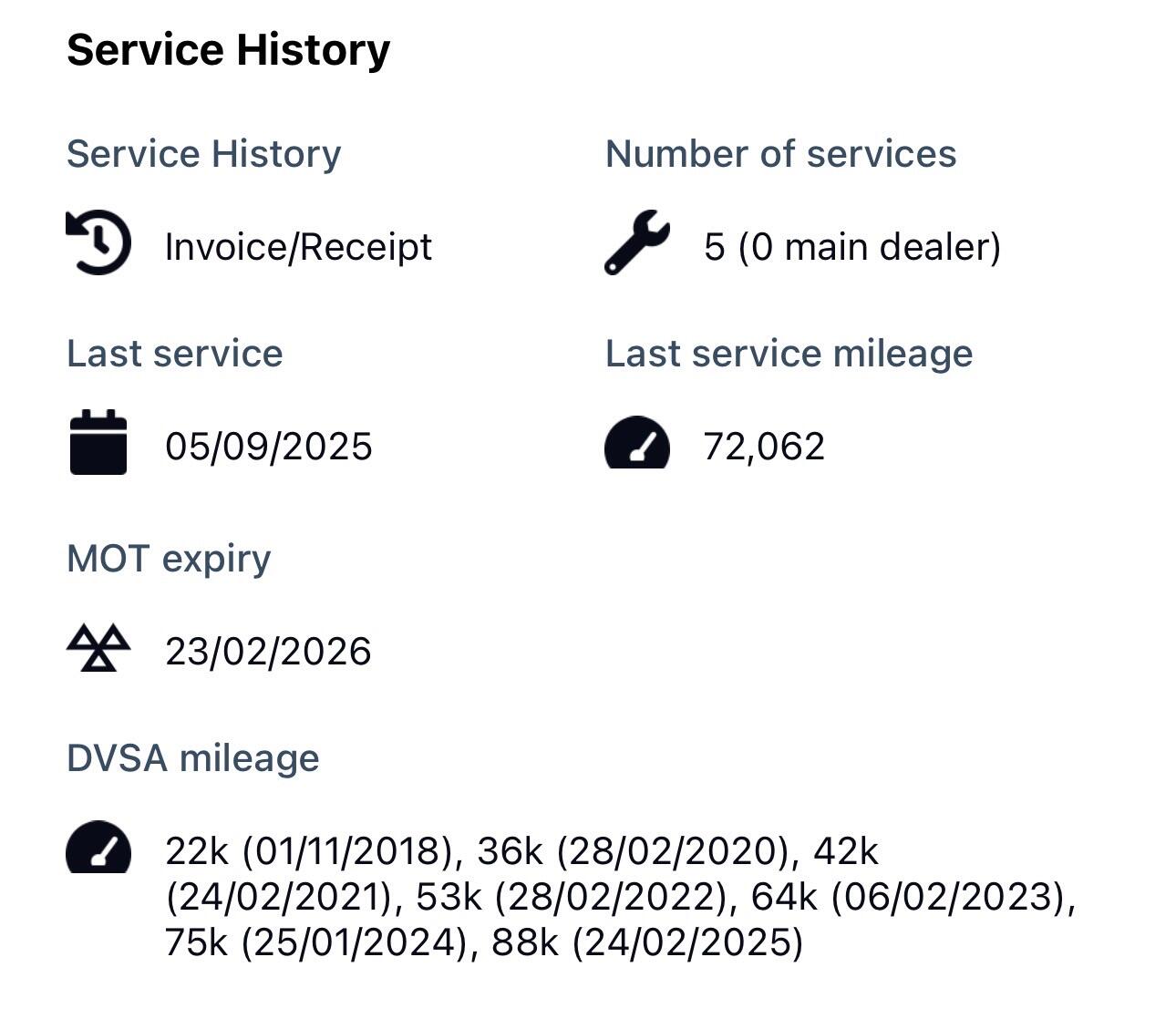Screen dimensions: 1176x1019
Task: Select the Service History page heading
Action: 228,49
